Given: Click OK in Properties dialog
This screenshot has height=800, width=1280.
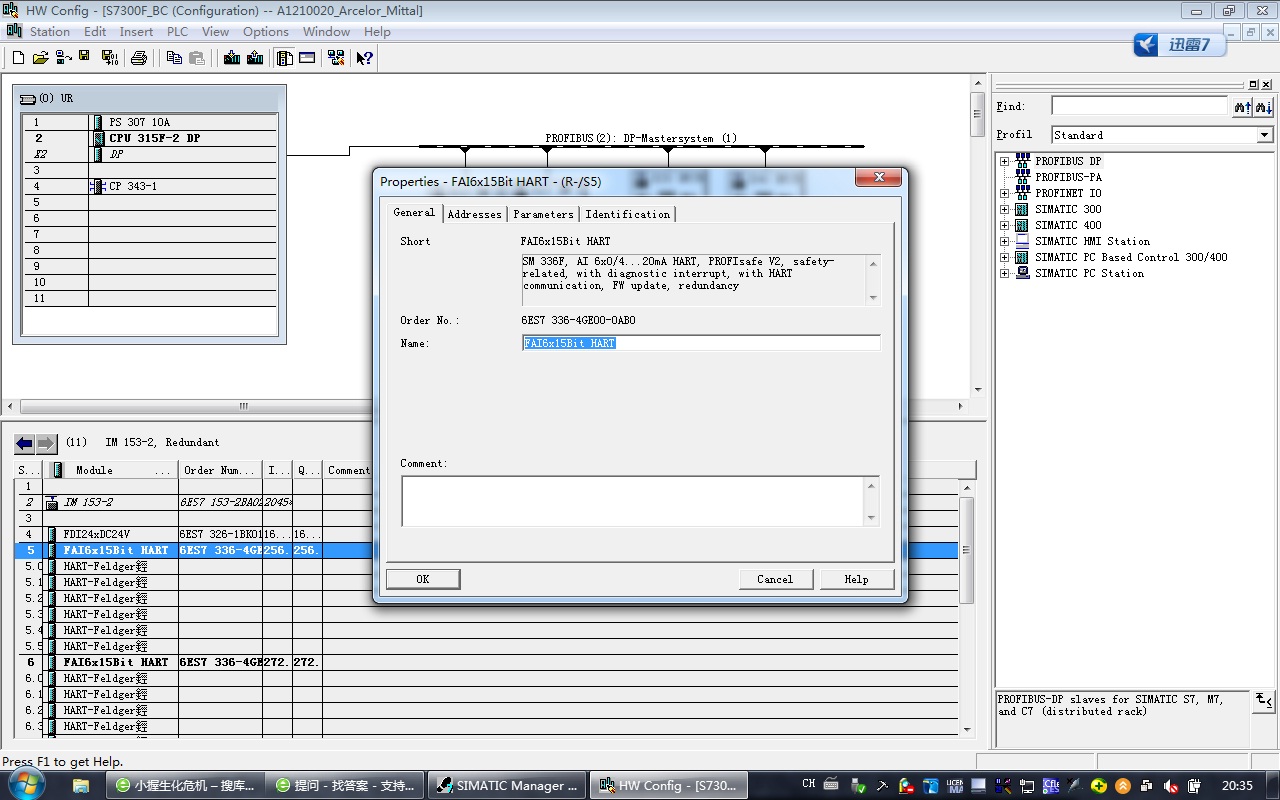Looking at the screenshot, I should 423,579.
